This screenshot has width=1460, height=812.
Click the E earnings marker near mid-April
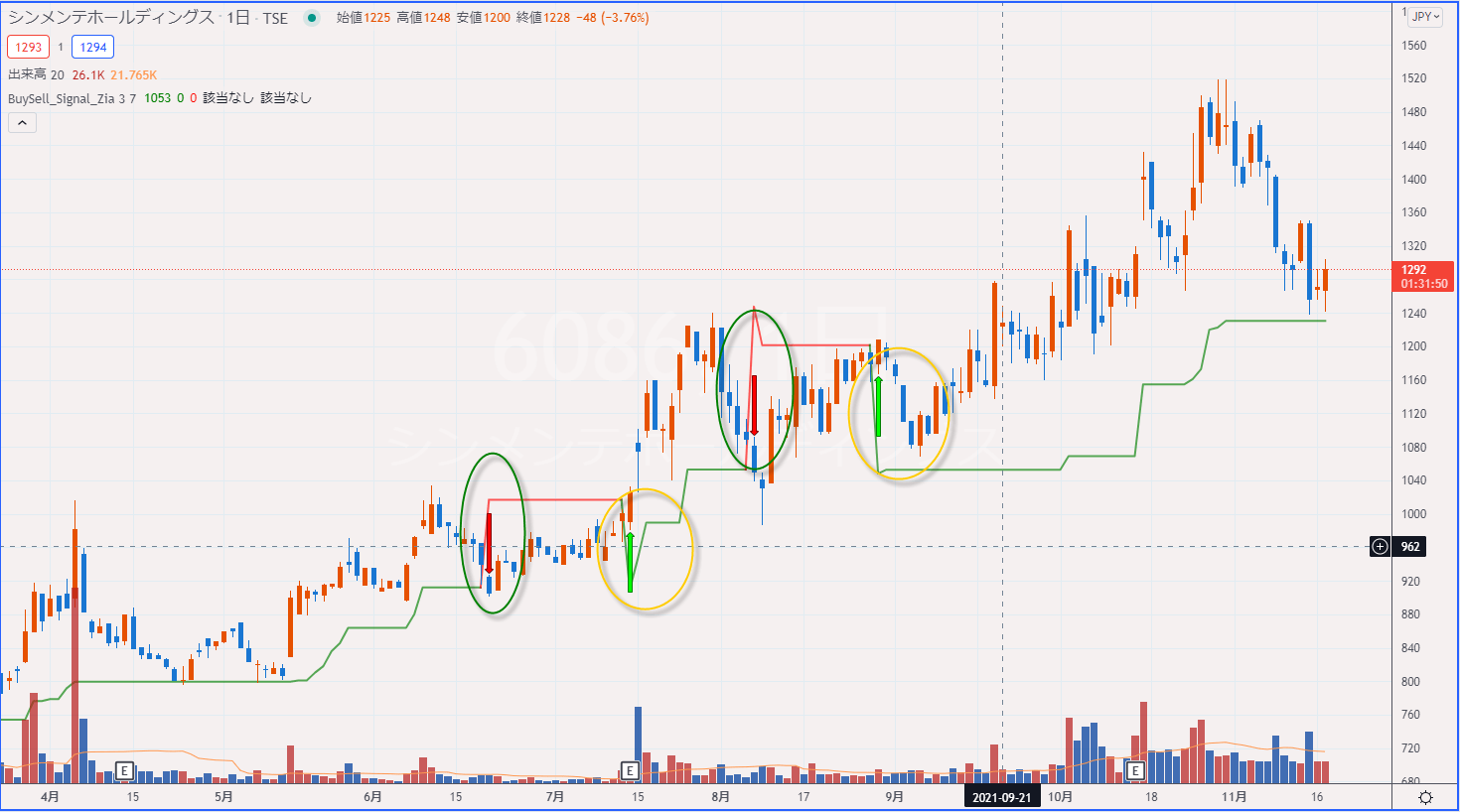tap(124, 769)
